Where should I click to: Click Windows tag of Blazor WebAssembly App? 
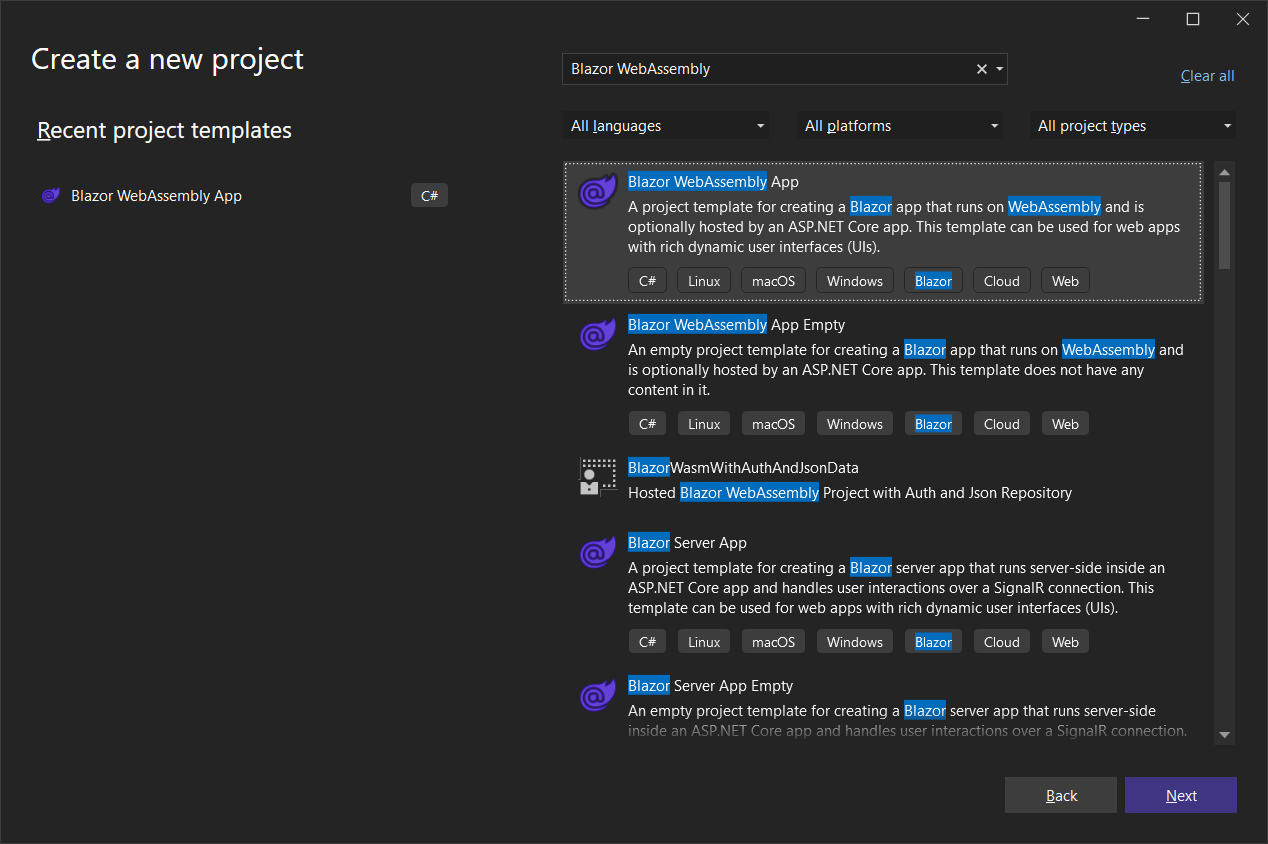[x=855, y=281]
